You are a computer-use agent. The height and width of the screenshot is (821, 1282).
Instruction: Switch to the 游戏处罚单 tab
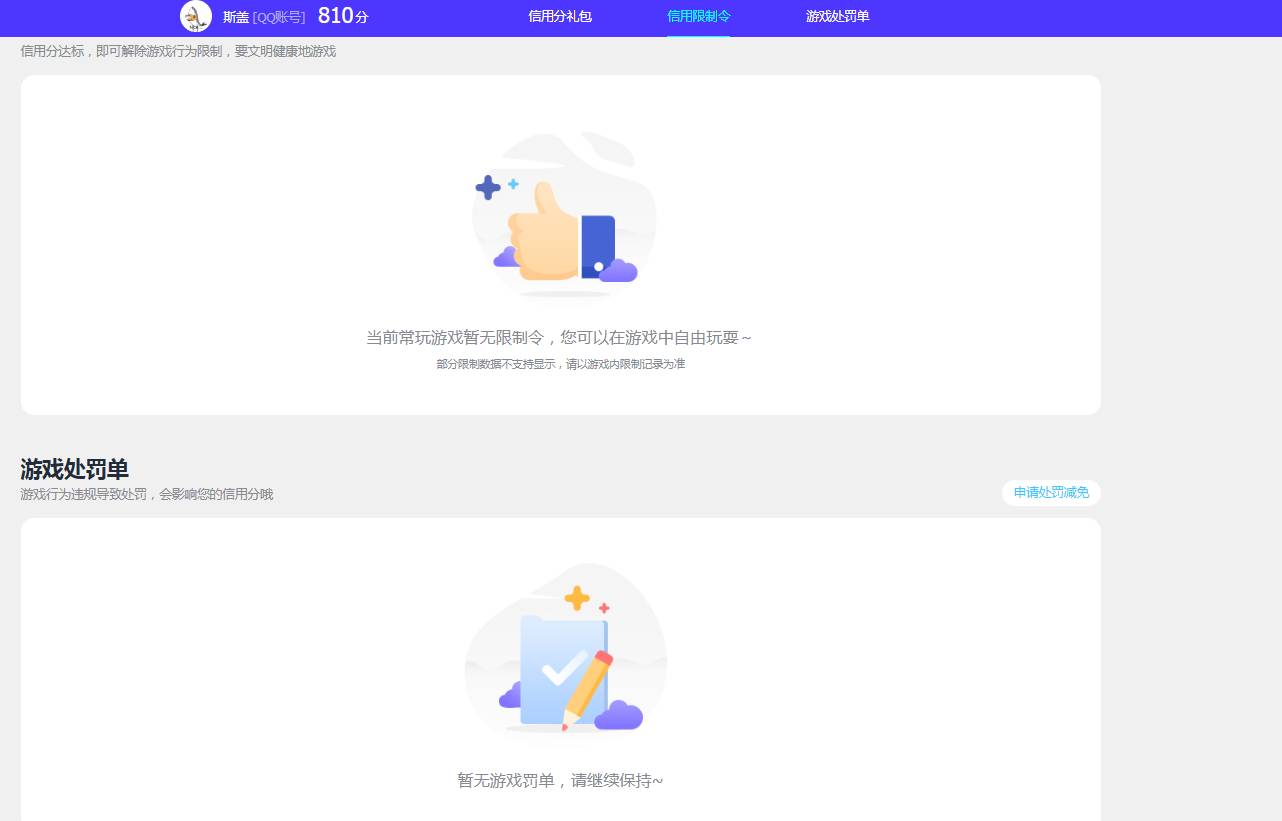(836, 17)
